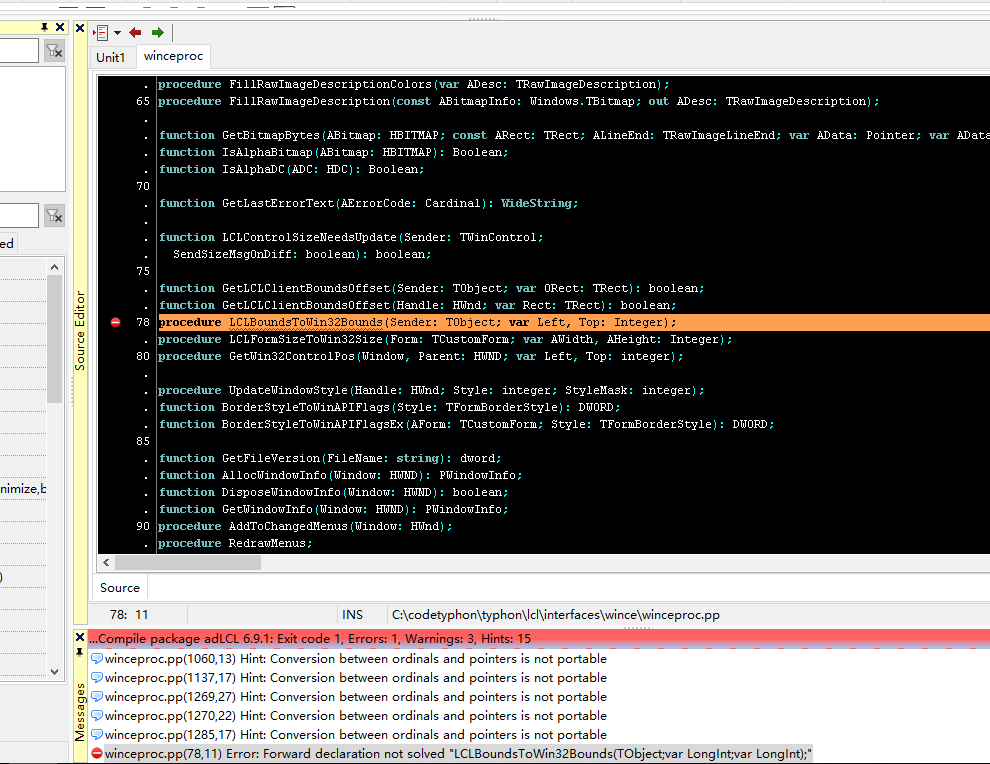This screenshot has width=990, height=764.
Task: Click left arrow of editor horizontal scrollbar
Action: [x=106, y=562]
